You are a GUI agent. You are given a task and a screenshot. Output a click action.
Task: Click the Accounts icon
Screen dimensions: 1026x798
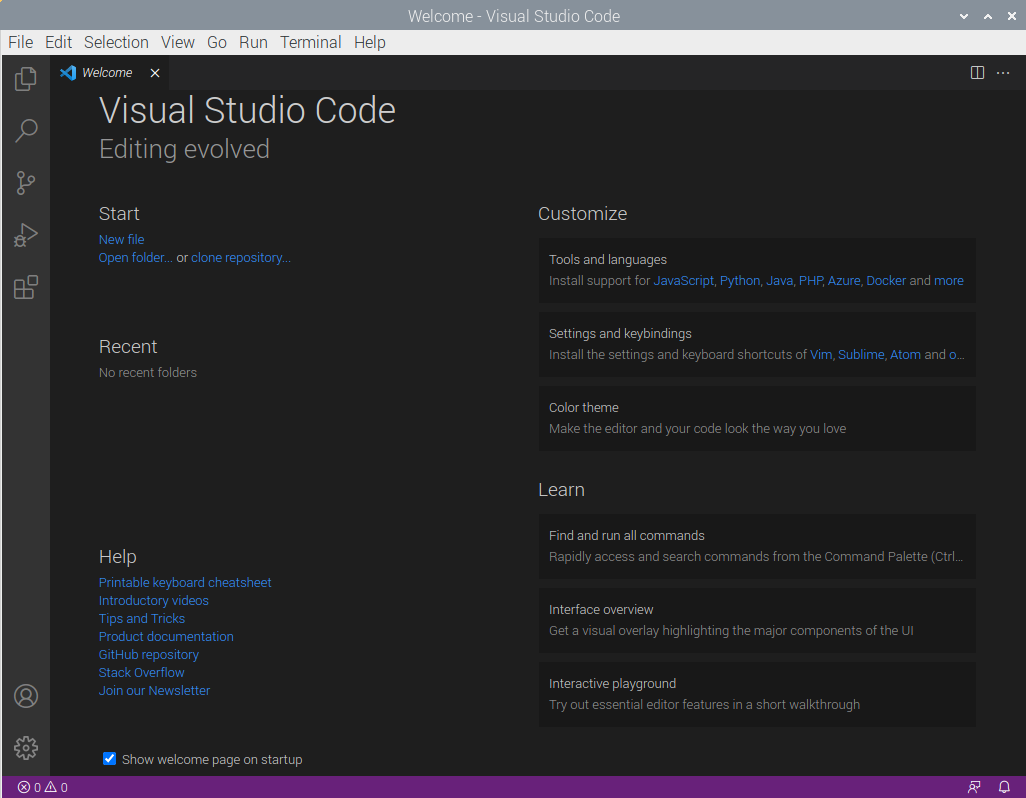pos(26,696)
